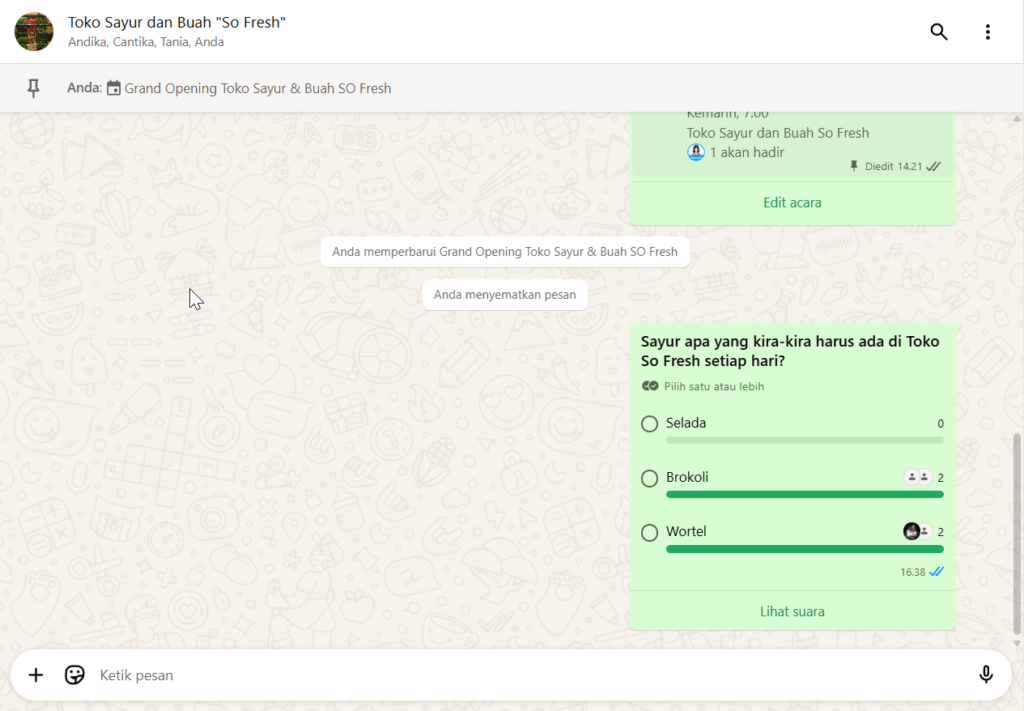Click the search icon in chat header
Screen dimensions: 1024x711
(x=938, y=32)
